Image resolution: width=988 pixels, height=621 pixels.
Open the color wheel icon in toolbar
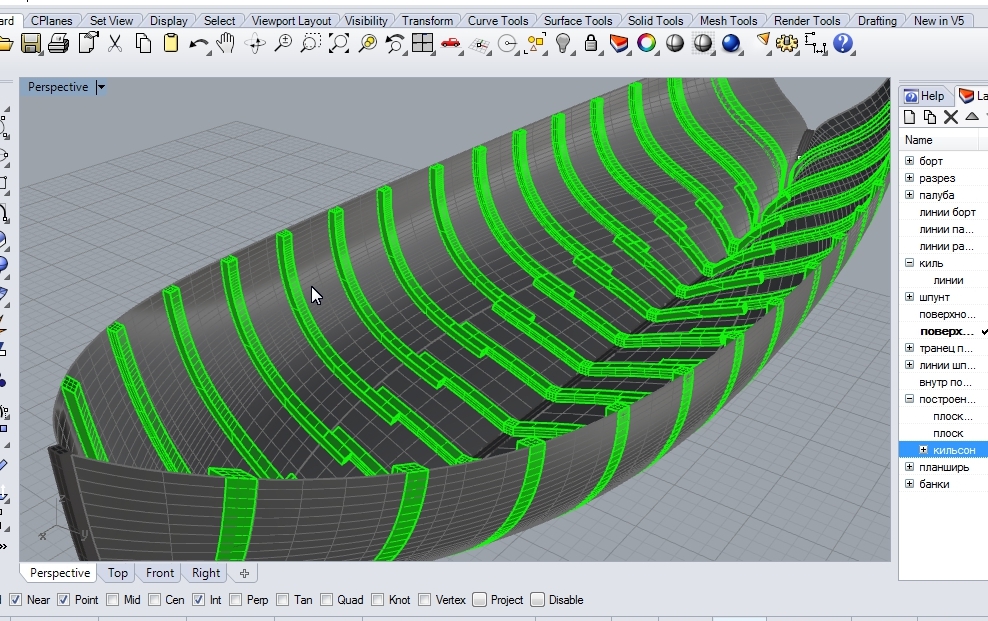647,43
